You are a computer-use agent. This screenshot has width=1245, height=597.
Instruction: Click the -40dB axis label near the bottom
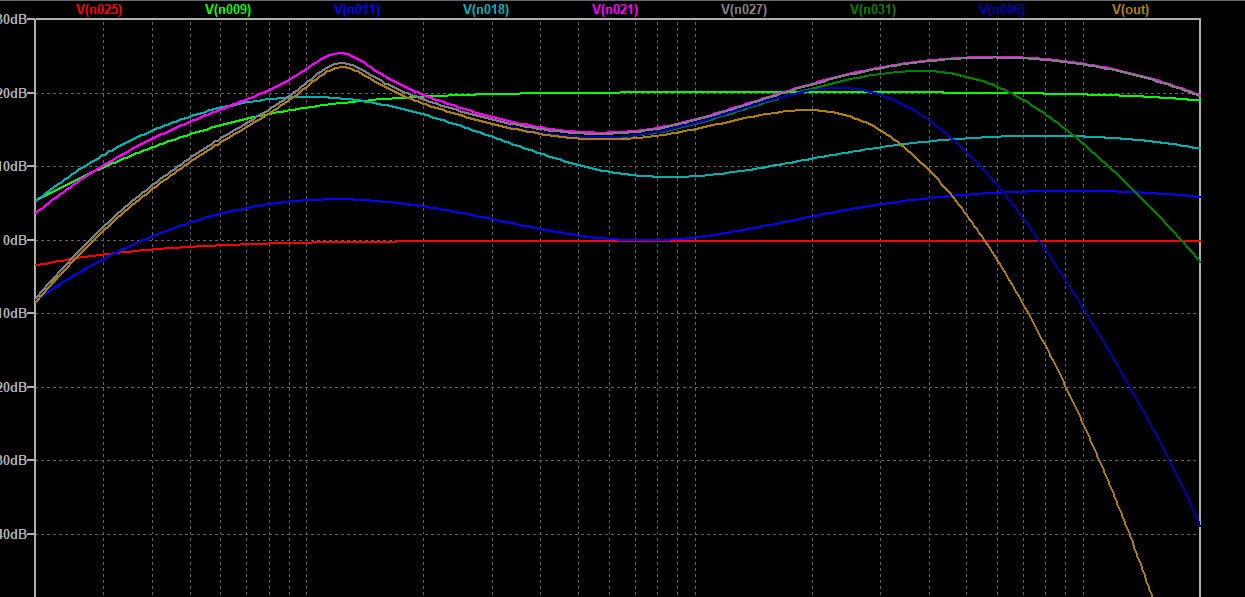[12, 534]
